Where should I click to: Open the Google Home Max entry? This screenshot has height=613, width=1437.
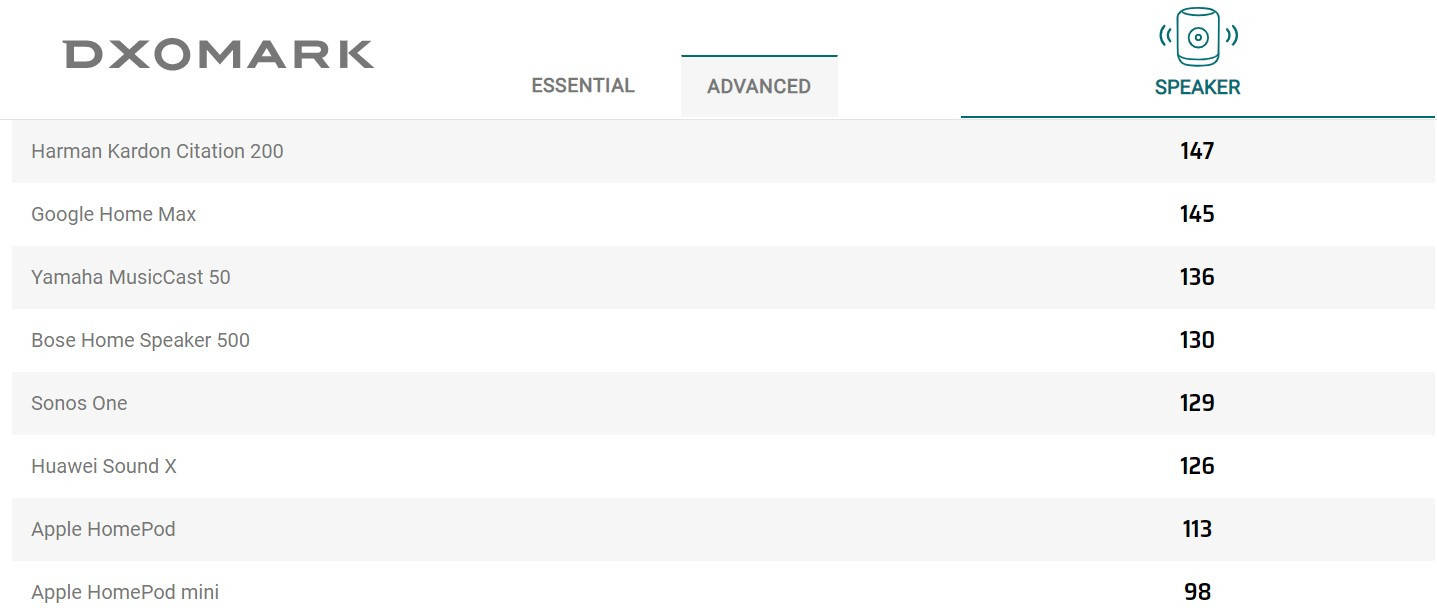click(114, 214)
